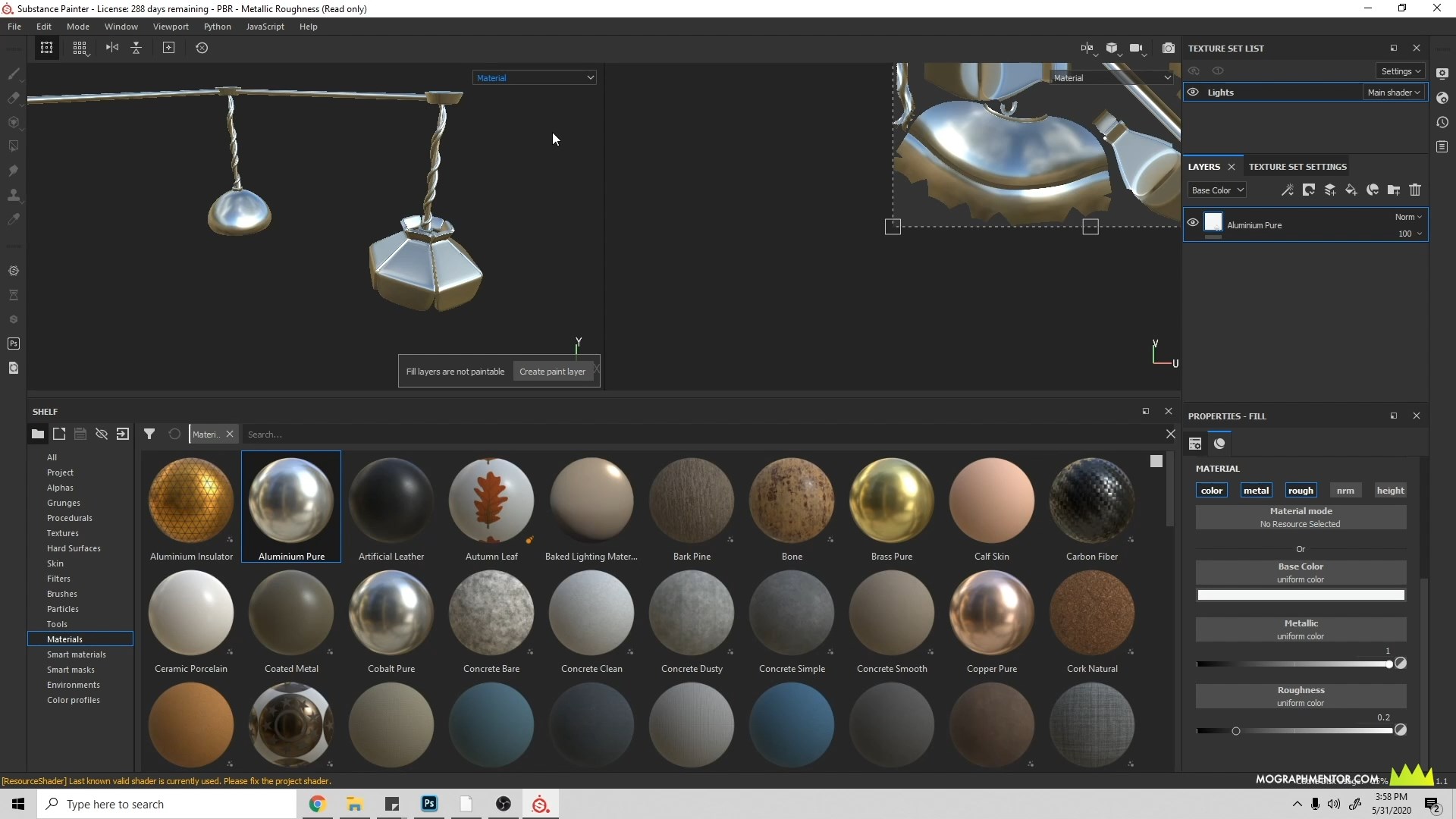1456x819 pixels.
Task: Select the Projection tool in left toolbar
Action: coord(13,122)
